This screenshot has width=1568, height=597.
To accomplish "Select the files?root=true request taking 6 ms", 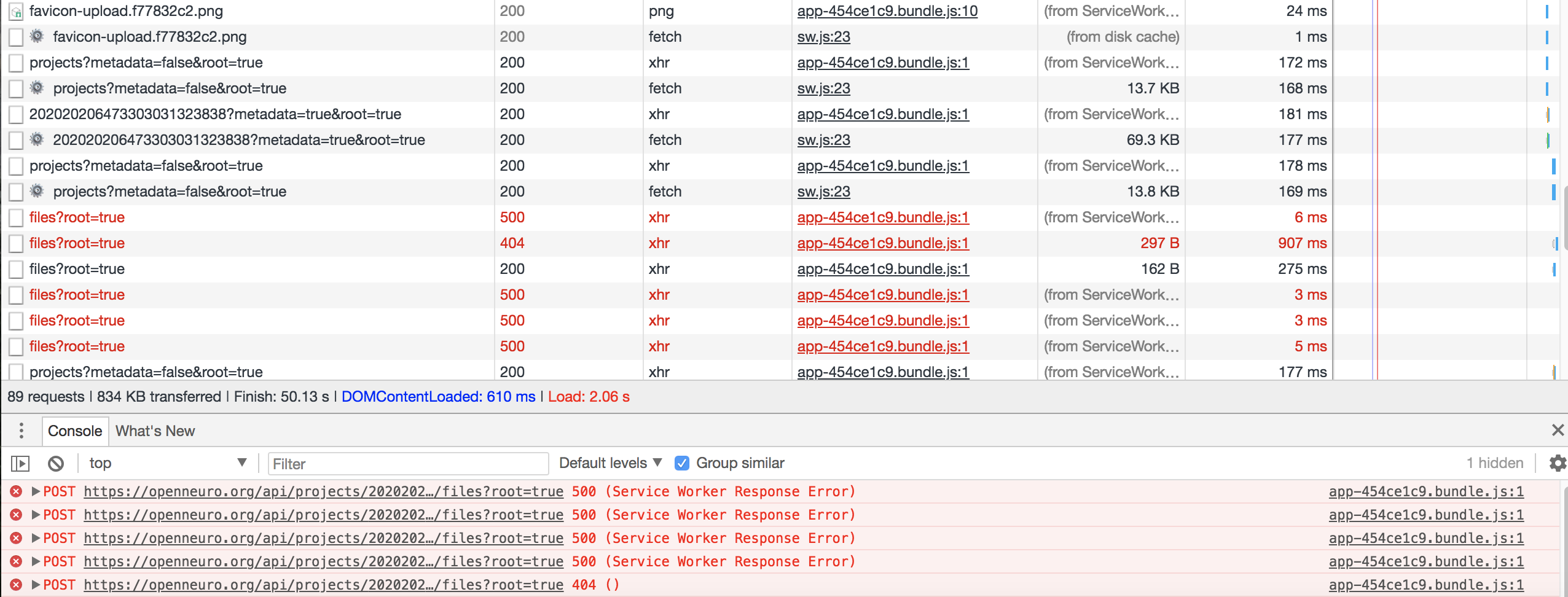I will (77, 217).
